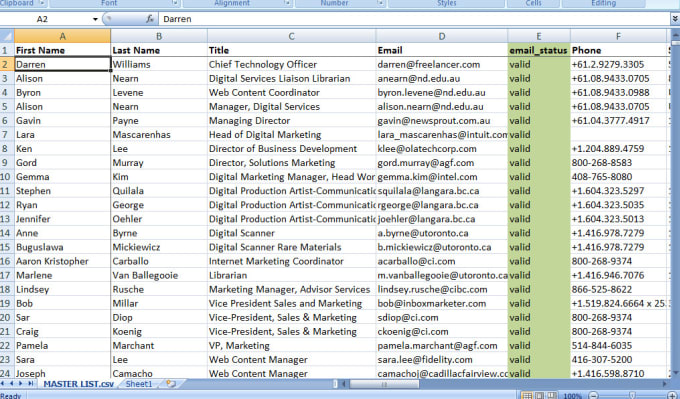Select cell 'Mascarenhas'
Screen dimensions: 680x399
pos(159,134)
